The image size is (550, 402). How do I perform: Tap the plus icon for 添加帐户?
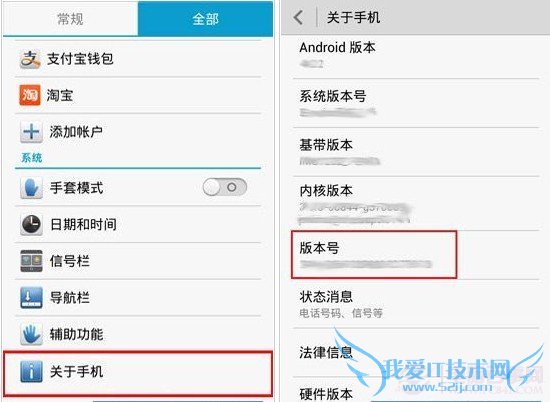[31, 132]
